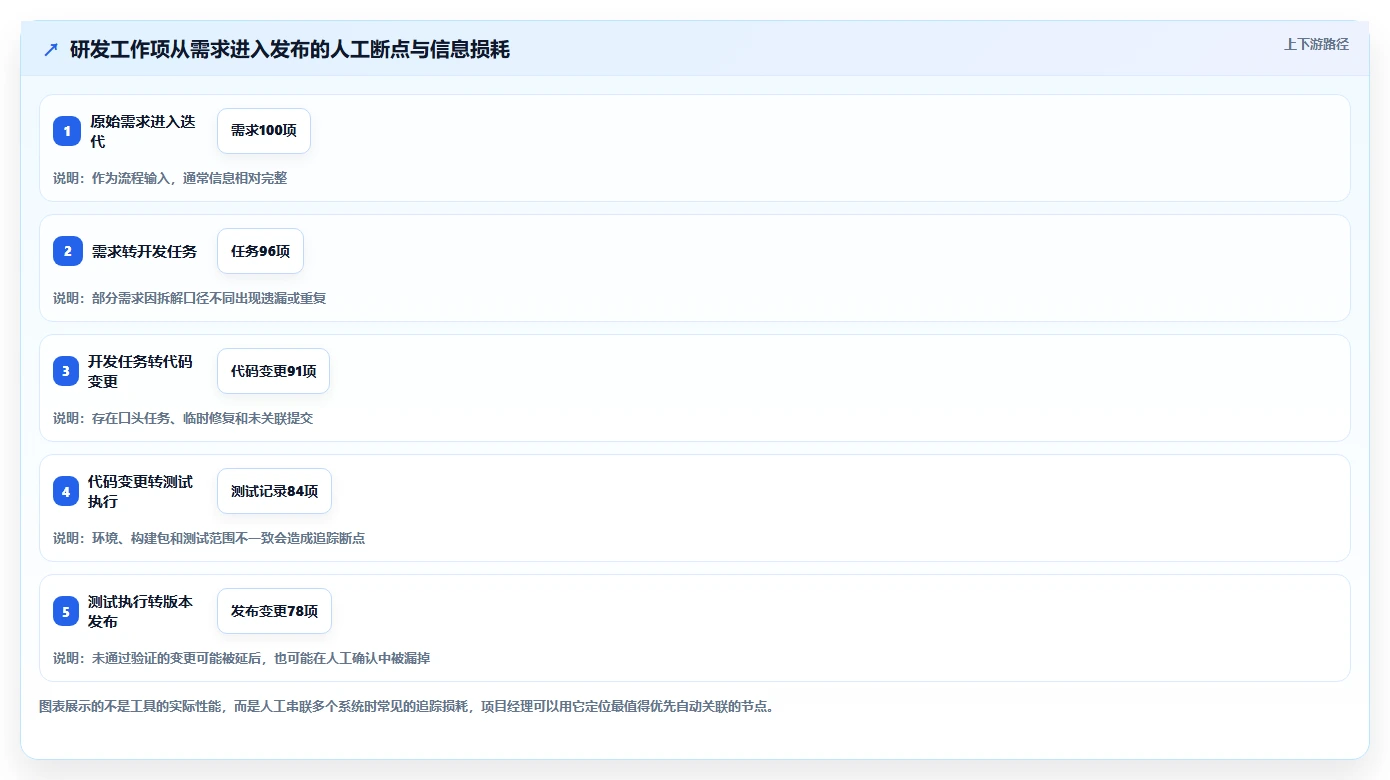The width and height of the screenshot is (1390, 780).
Task: Click the title 研发工作项从需求进入发布的人工断点与信息损耗
Action: (290, 49)
